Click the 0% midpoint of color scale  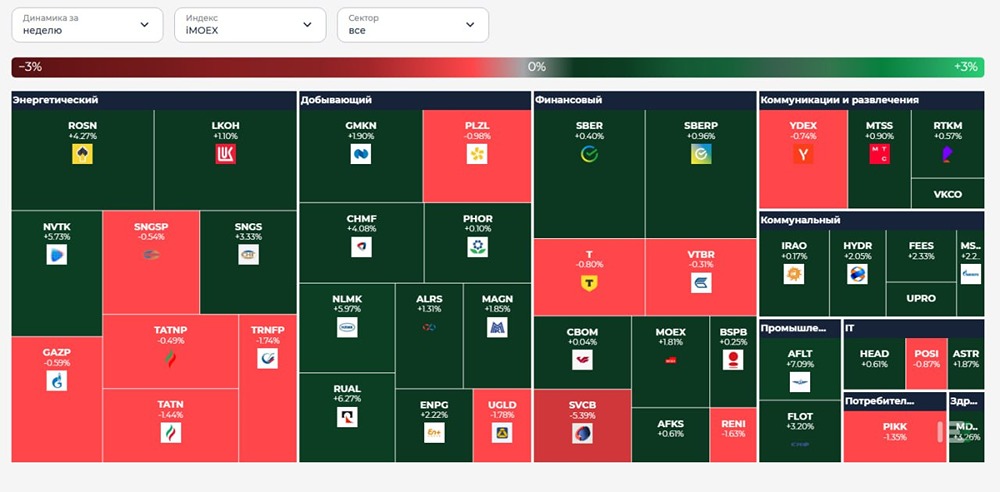tap(536, 67)
